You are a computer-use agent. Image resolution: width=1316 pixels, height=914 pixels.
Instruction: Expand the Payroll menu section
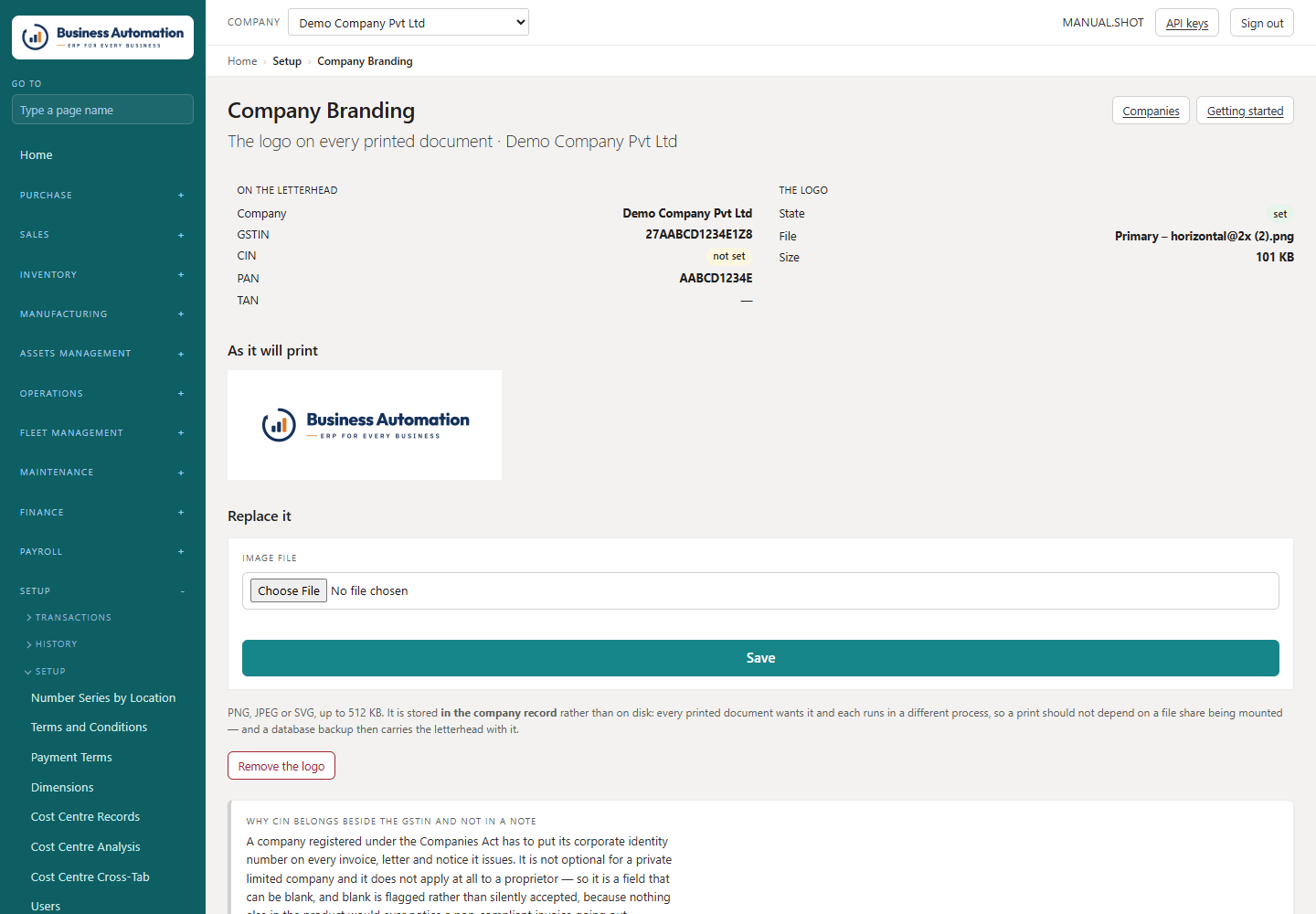102,552
